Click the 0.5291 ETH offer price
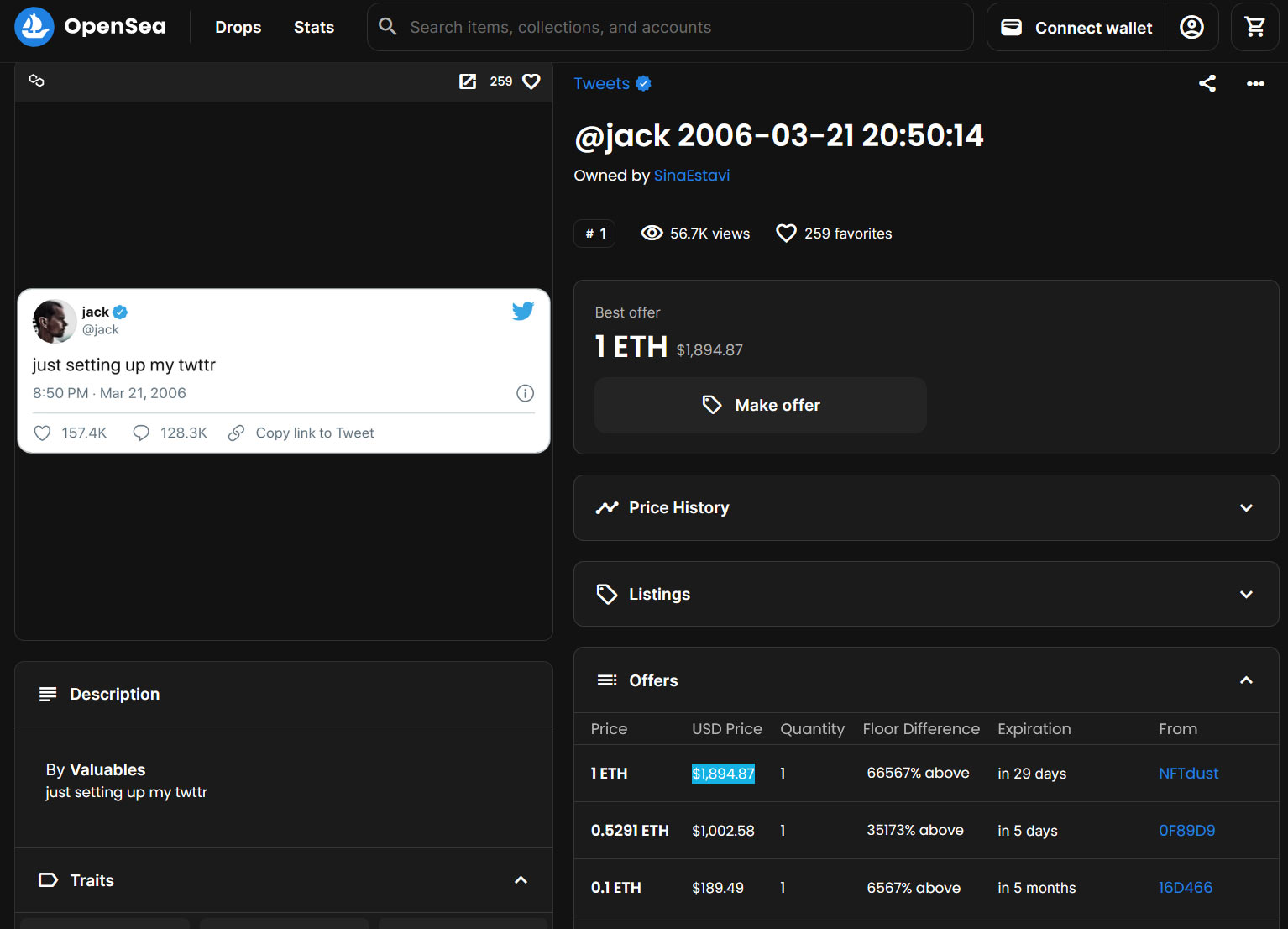 [x=630, y=830]
